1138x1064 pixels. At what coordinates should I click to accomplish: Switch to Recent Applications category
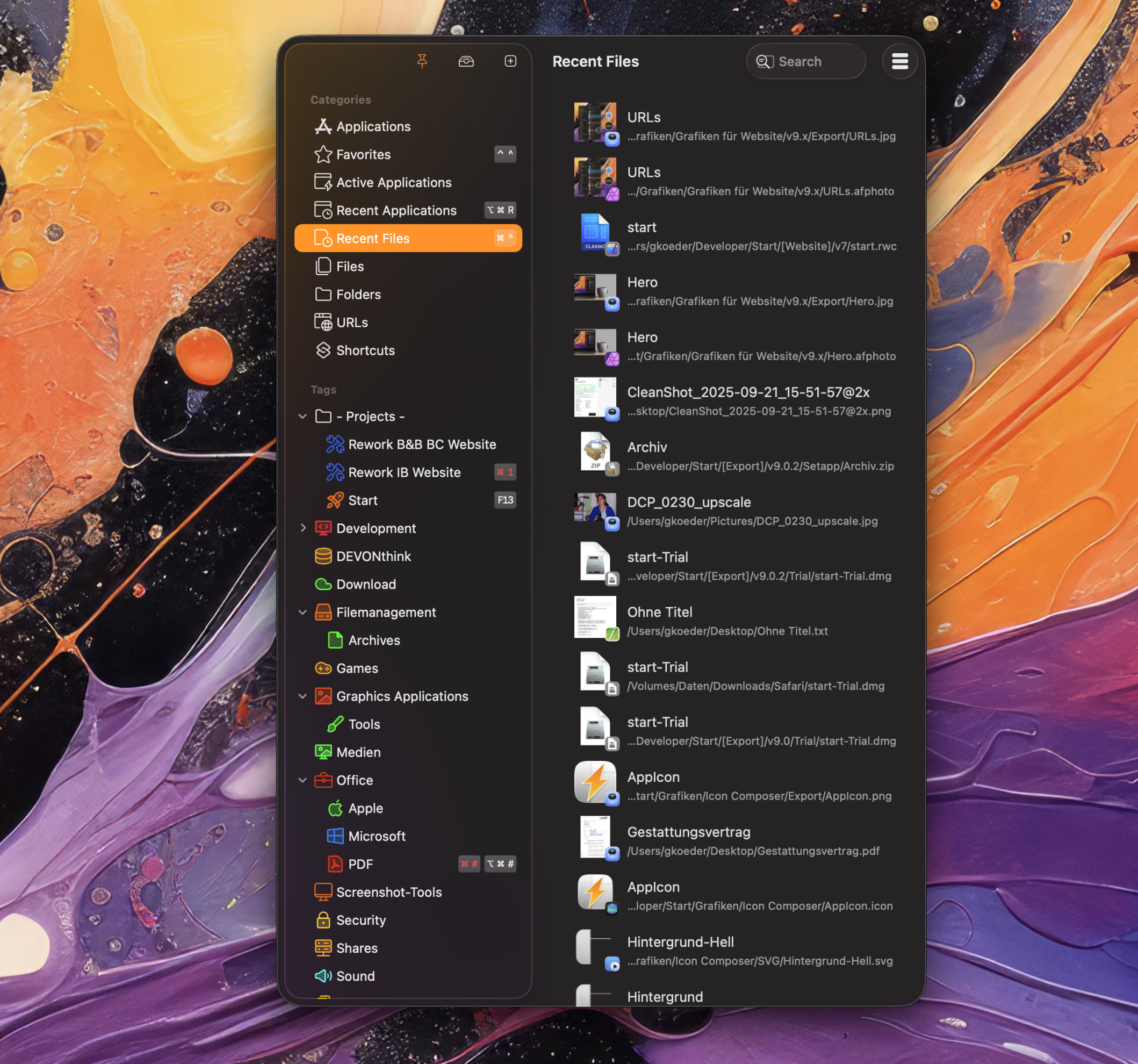(395, 210)
